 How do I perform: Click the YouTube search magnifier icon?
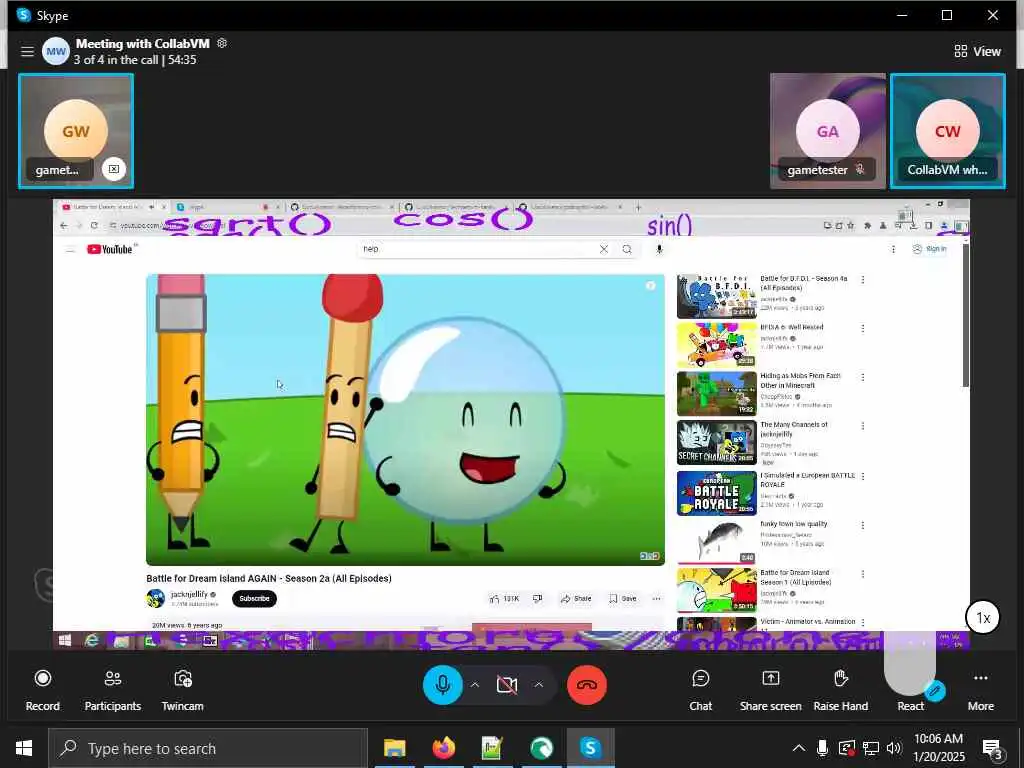(627, 249)
